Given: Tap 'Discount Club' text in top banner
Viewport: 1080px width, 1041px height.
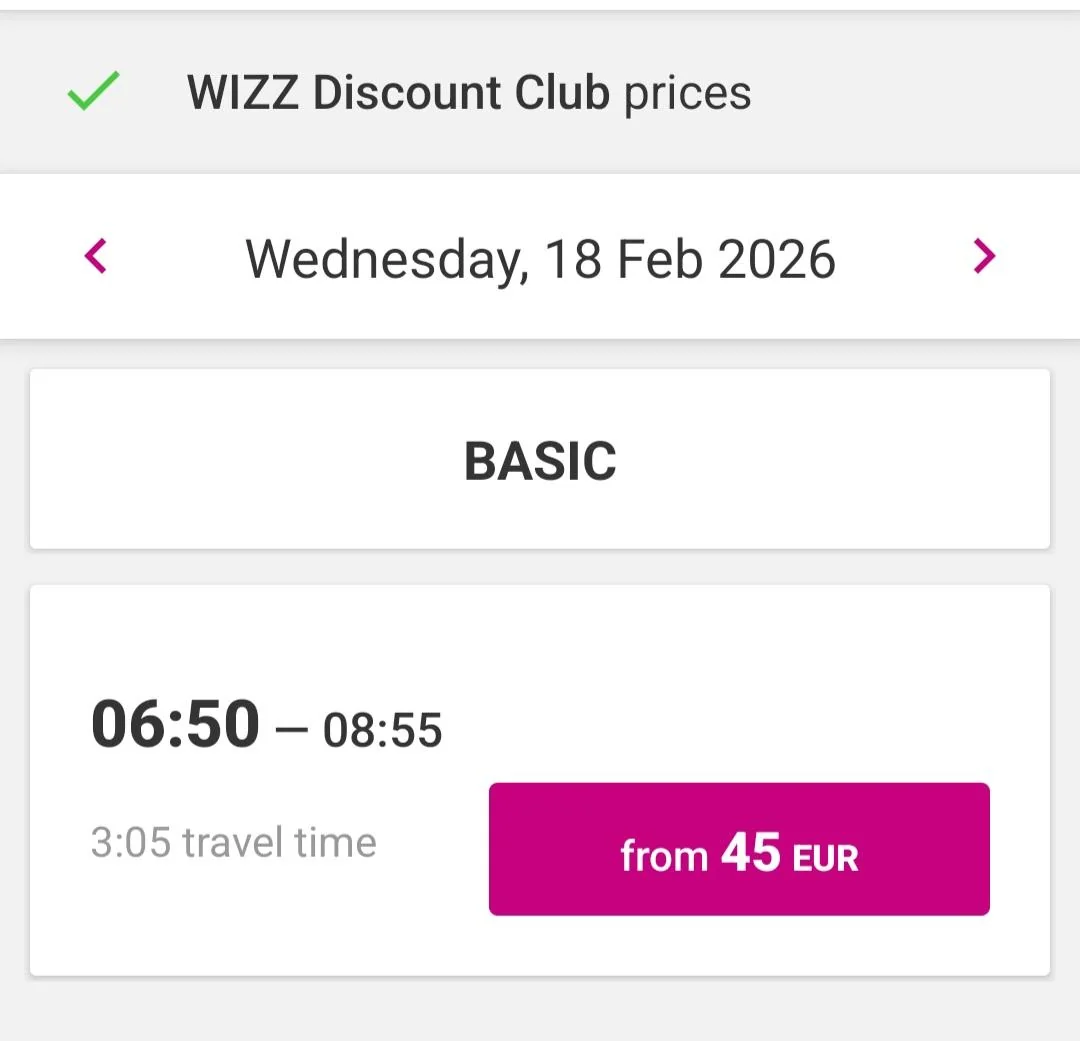Looking at the screenshot, I should pyautogui.click(x=461, y=93).
